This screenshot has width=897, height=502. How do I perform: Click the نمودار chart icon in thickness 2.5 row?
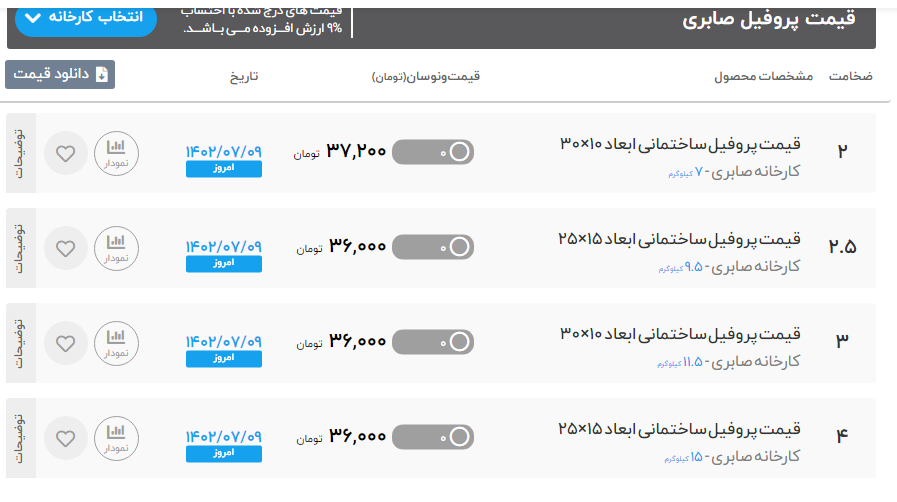point(117,248)
